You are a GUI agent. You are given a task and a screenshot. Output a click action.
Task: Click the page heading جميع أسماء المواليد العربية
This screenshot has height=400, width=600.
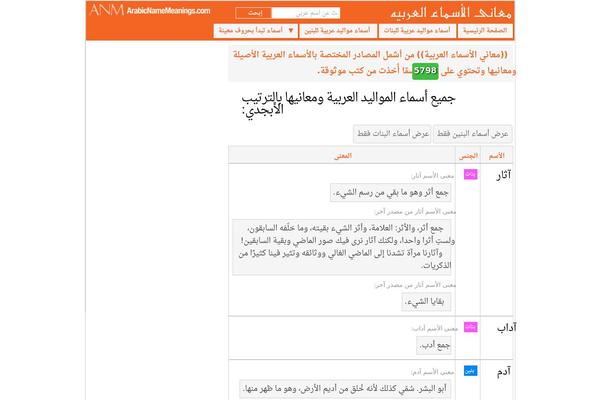(x=348, y=103)
